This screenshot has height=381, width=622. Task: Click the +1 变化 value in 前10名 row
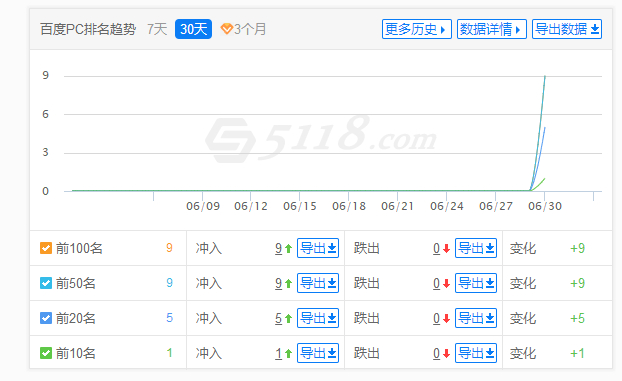point(578,353)
